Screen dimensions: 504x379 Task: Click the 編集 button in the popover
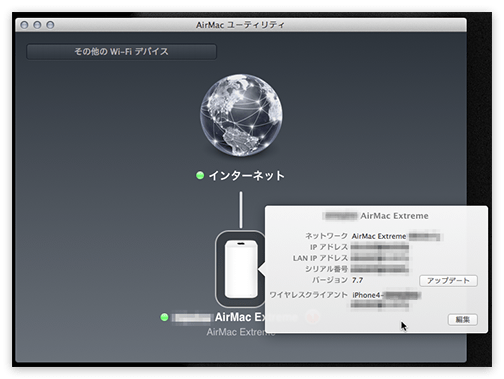[x=462, y=320]
